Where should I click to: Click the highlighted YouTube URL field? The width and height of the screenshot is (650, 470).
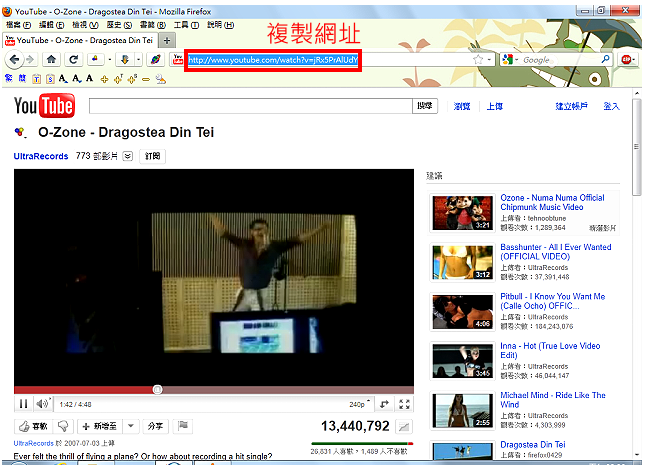click(273, 60)
